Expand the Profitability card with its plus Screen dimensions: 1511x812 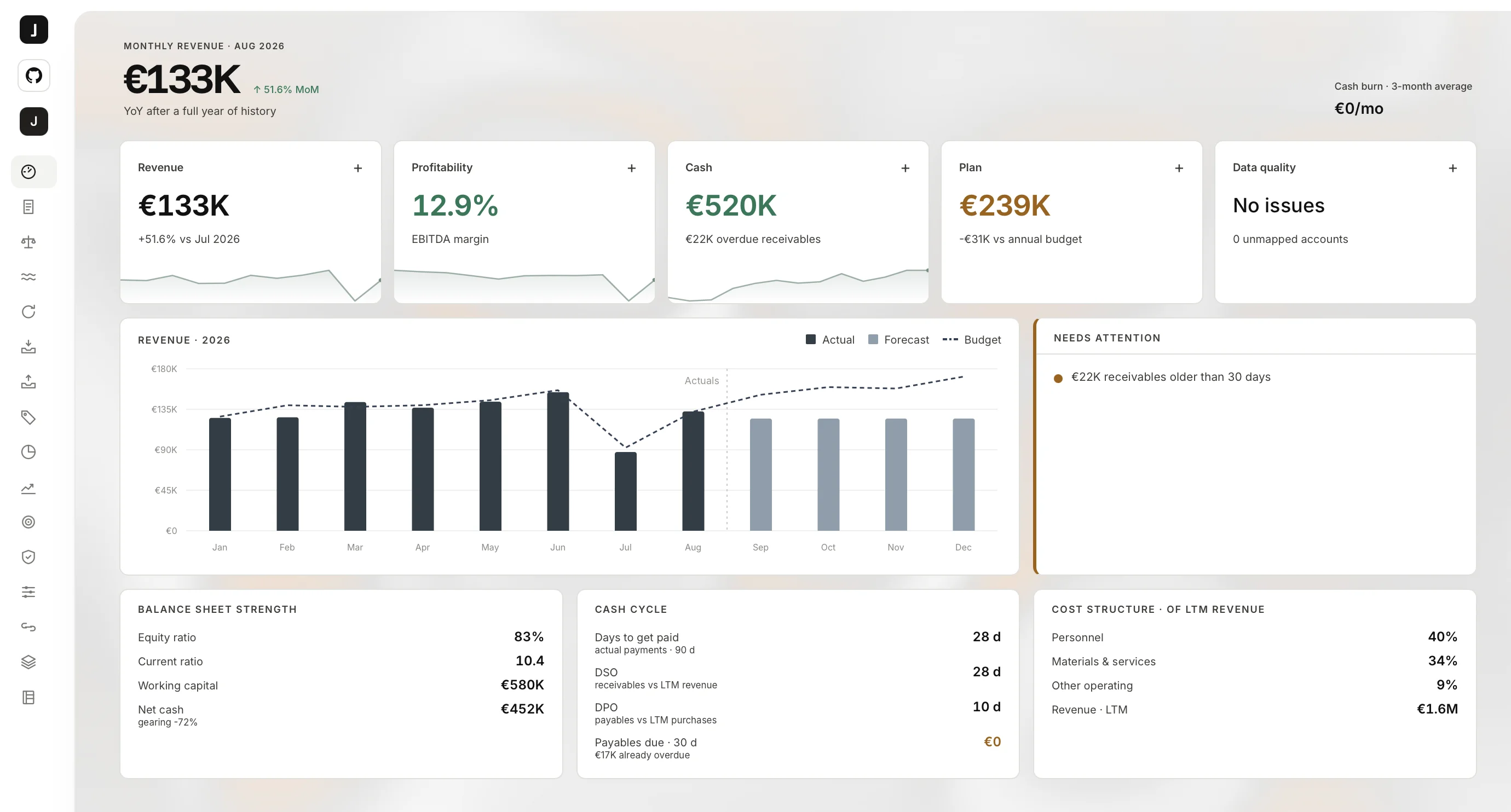pos(632,169)
